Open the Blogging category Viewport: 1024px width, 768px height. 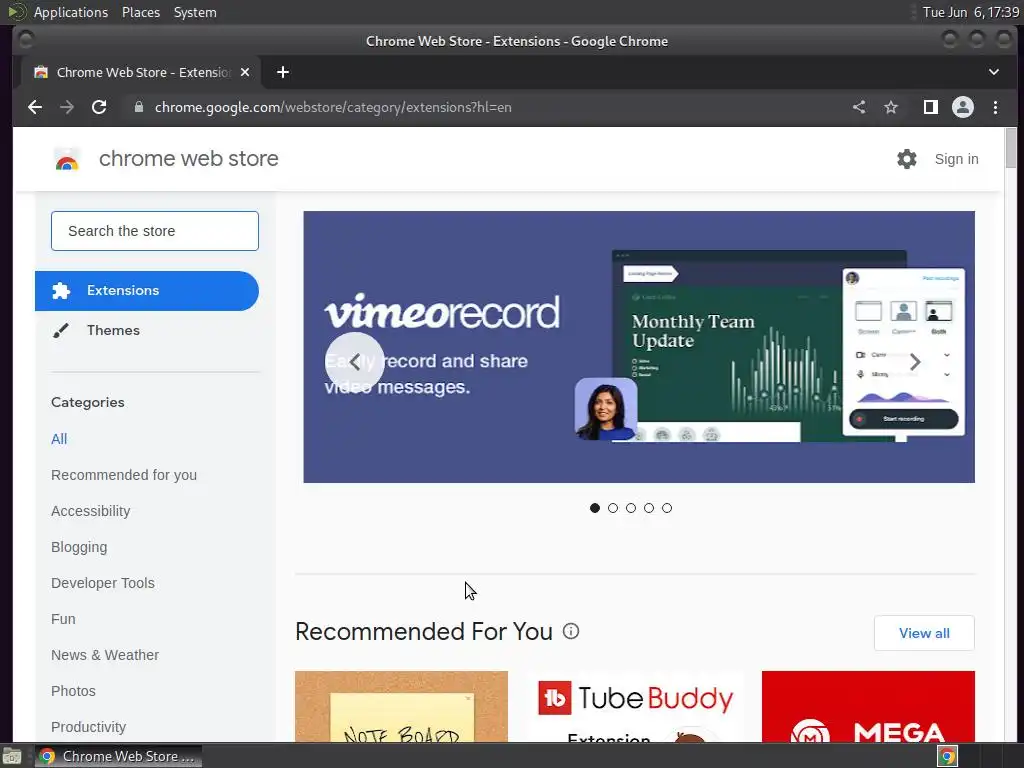pos(79,547)
